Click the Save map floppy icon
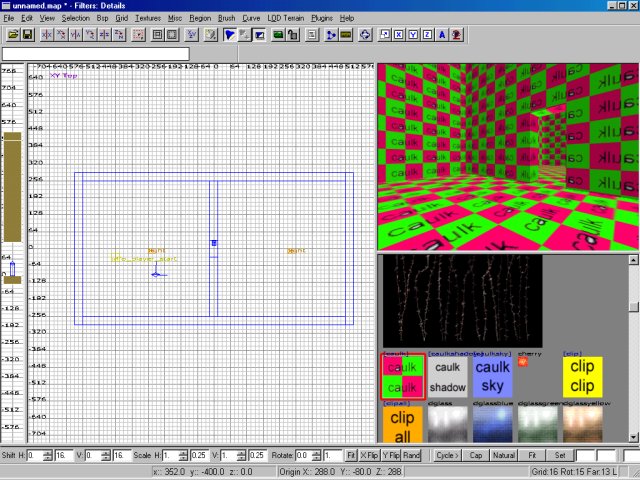Screen dimensions: 640x480 [28, 35]
